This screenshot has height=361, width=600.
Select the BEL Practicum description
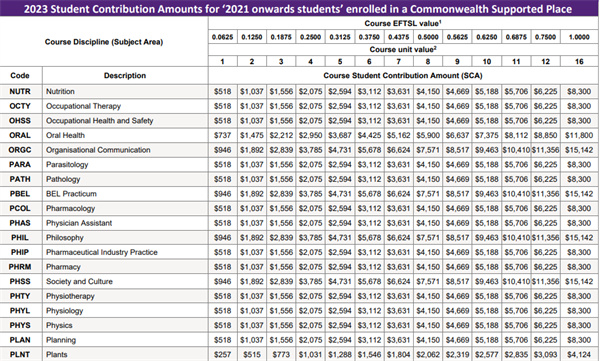[71, 194]
